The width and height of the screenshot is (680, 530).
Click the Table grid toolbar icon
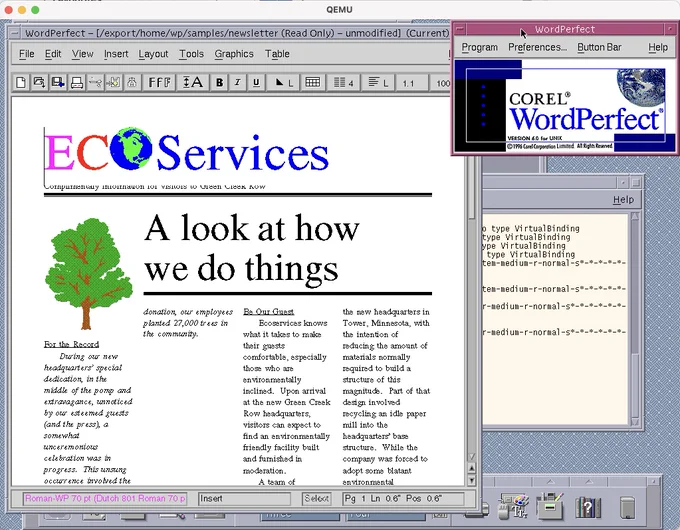(312, 82)
